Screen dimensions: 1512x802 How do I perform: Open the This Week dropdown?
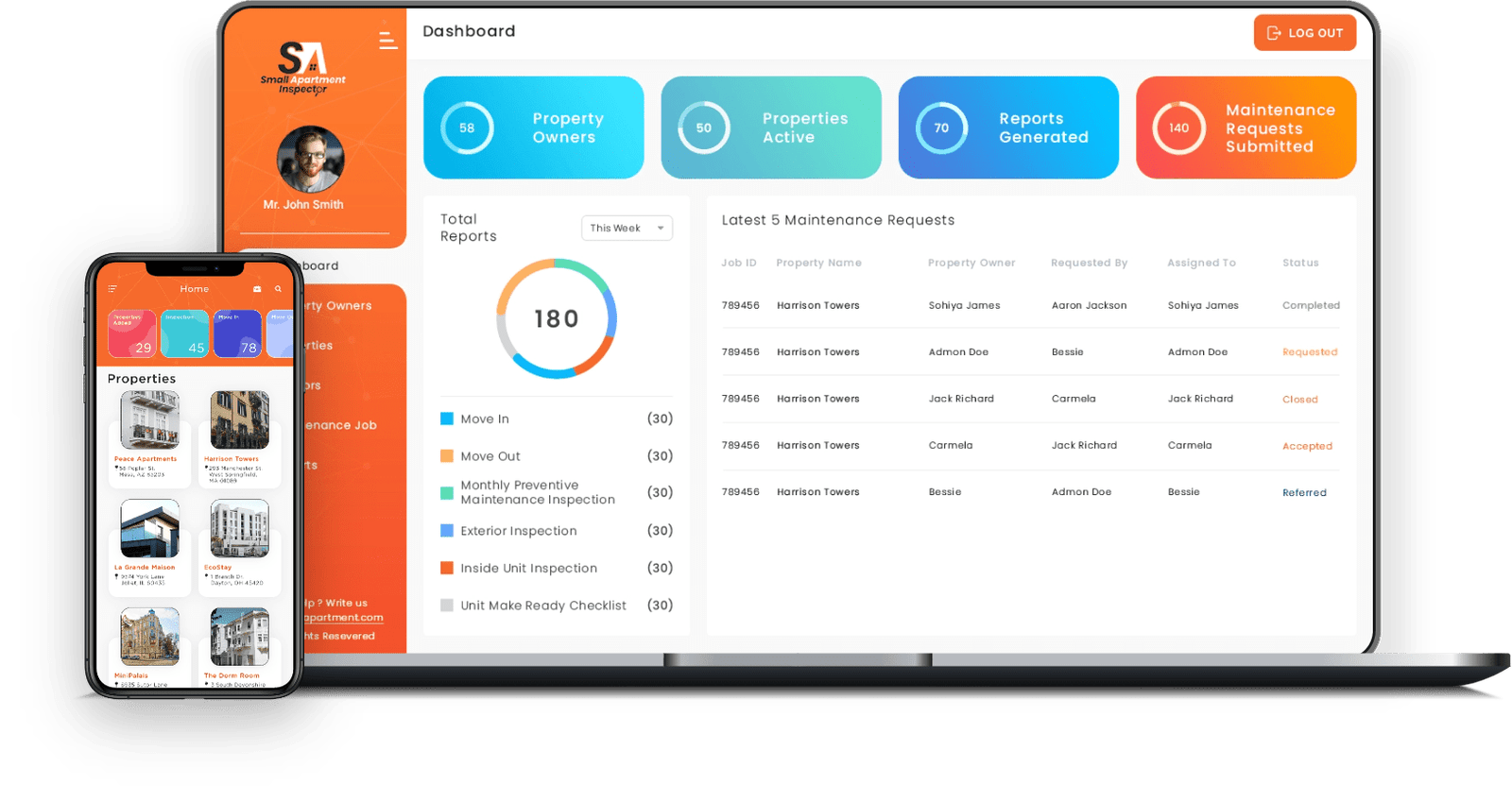627,228
